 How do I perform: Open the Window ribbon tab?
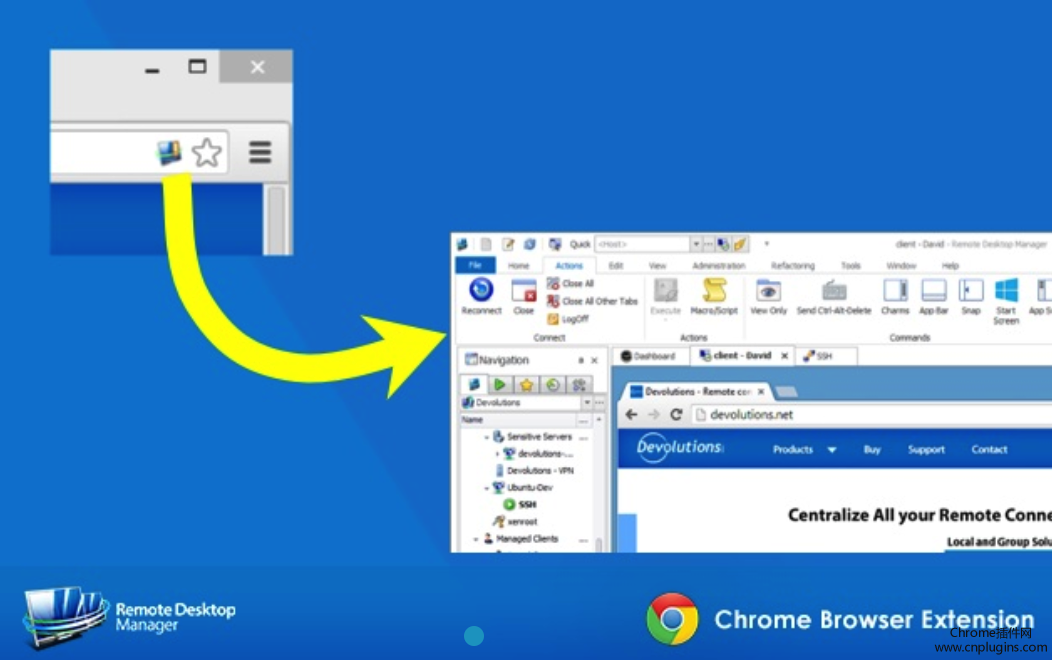click(901, 266)
